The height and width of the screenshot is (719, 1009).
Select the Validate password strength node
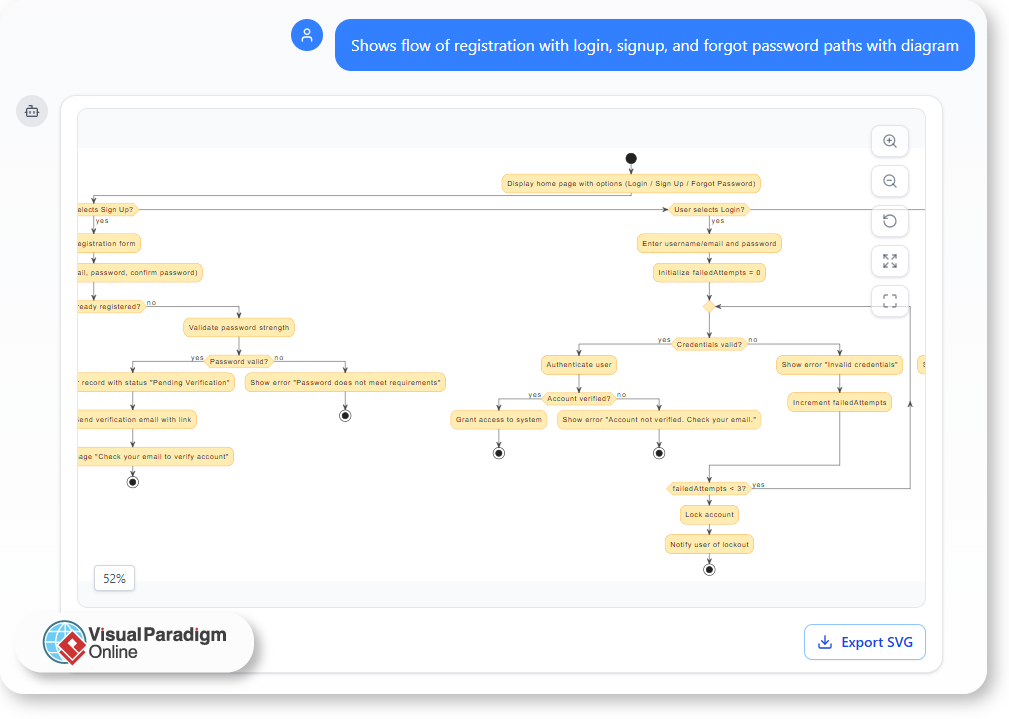(237, 327)
